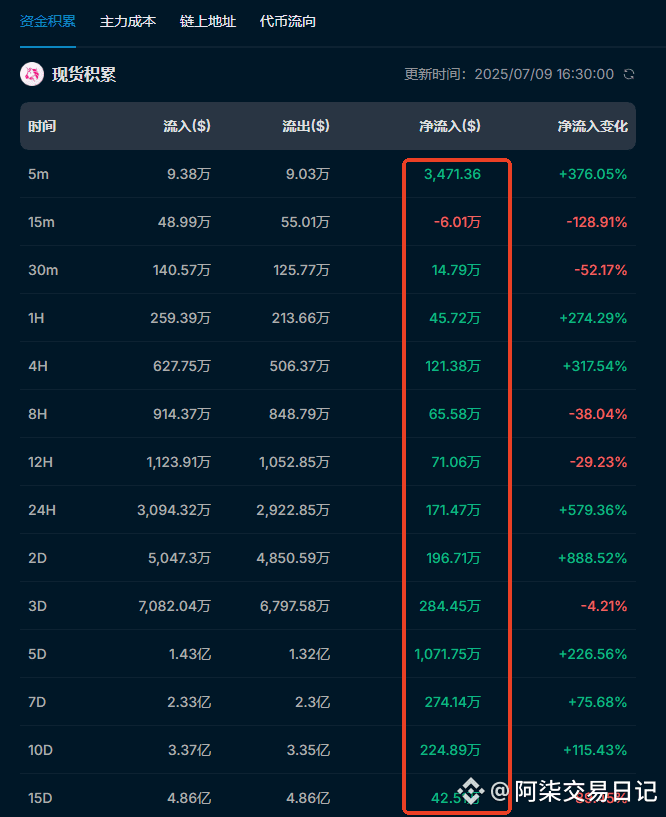This screenshot has height=817, width=666.
Task: Click the net inflow value 14.79万
Action: (456, 270)
